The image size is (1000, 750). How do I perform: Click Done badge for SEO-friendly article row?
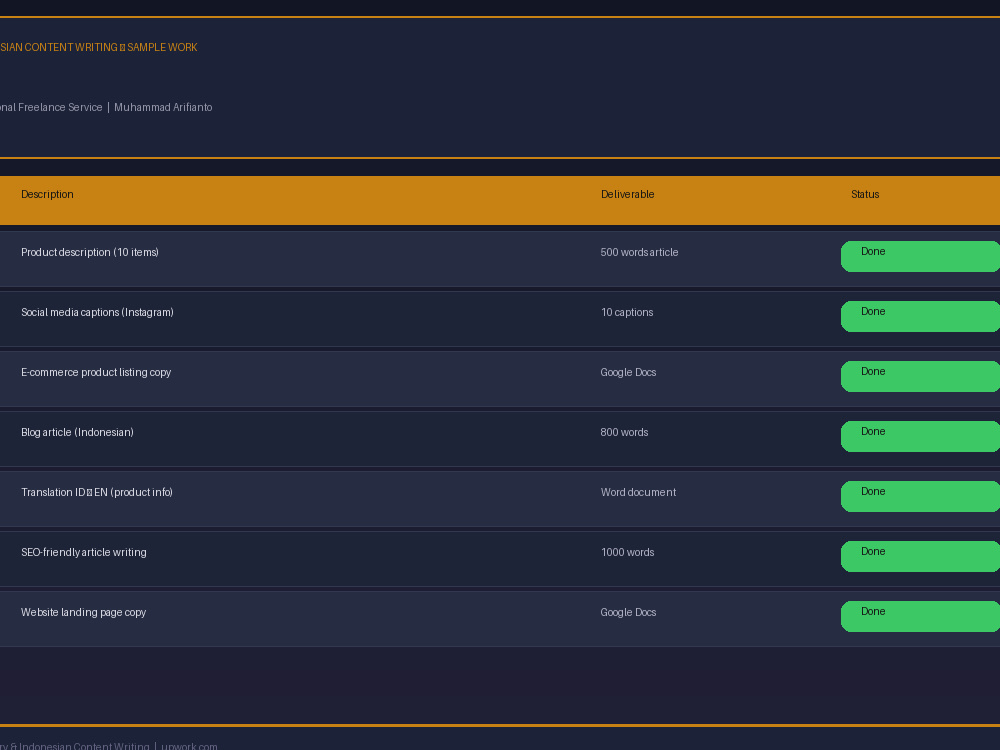click(x=920, y=556)
